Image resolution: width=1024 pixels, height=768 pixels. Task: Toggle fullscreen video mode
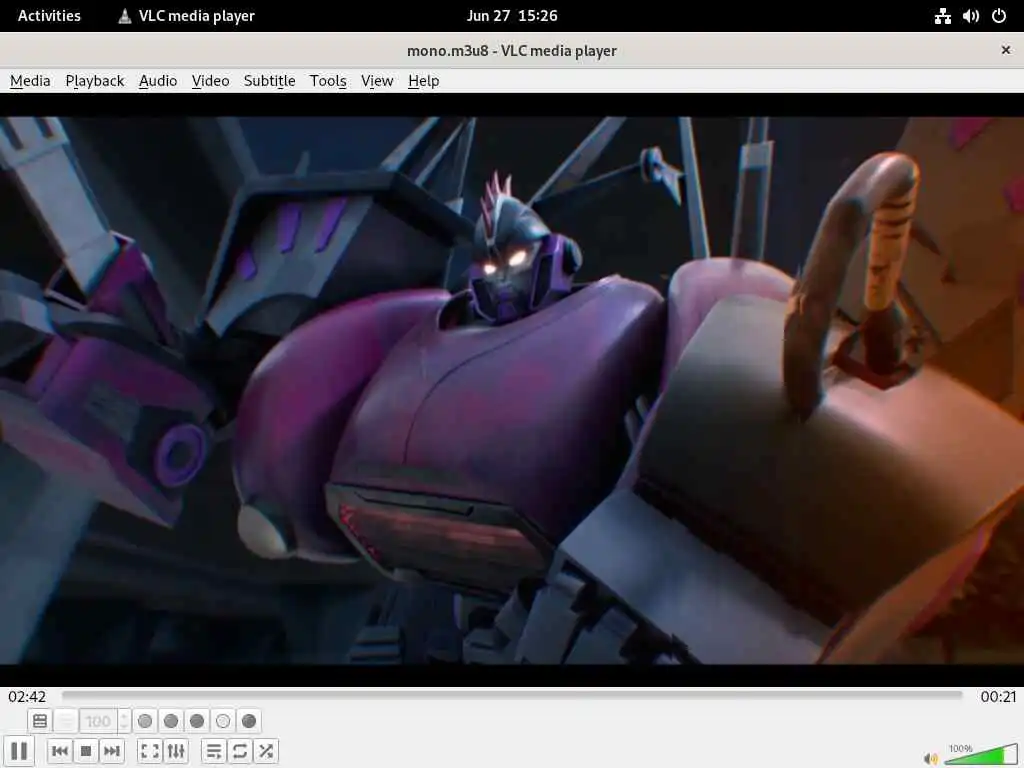click(150, 751)
